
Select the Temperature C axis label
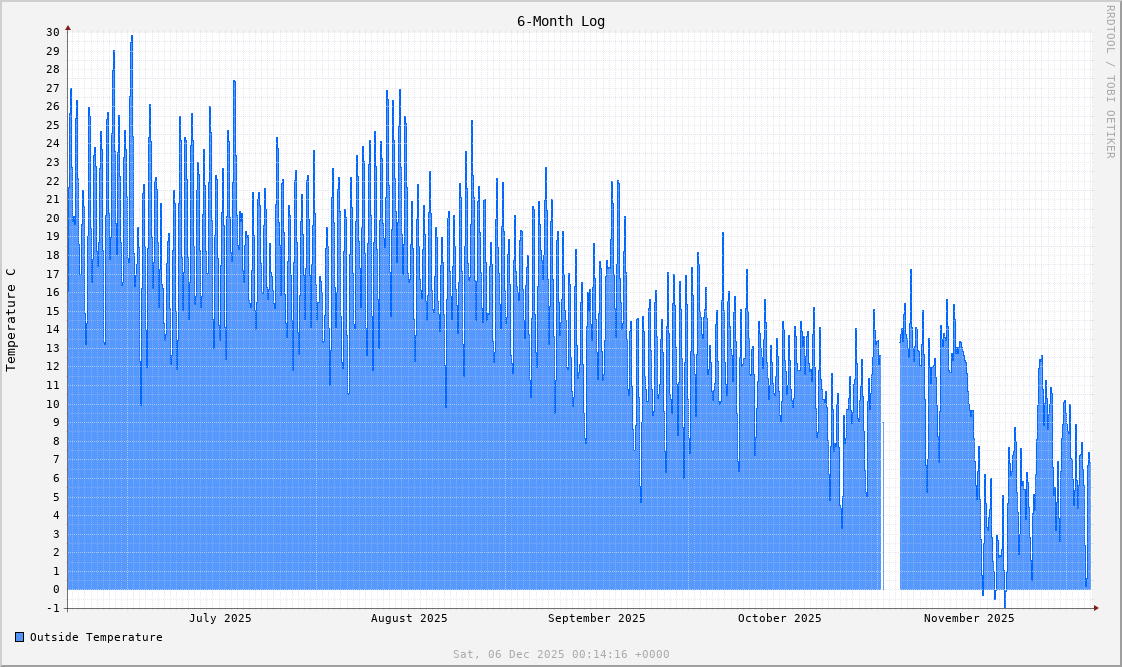[14, 317]
